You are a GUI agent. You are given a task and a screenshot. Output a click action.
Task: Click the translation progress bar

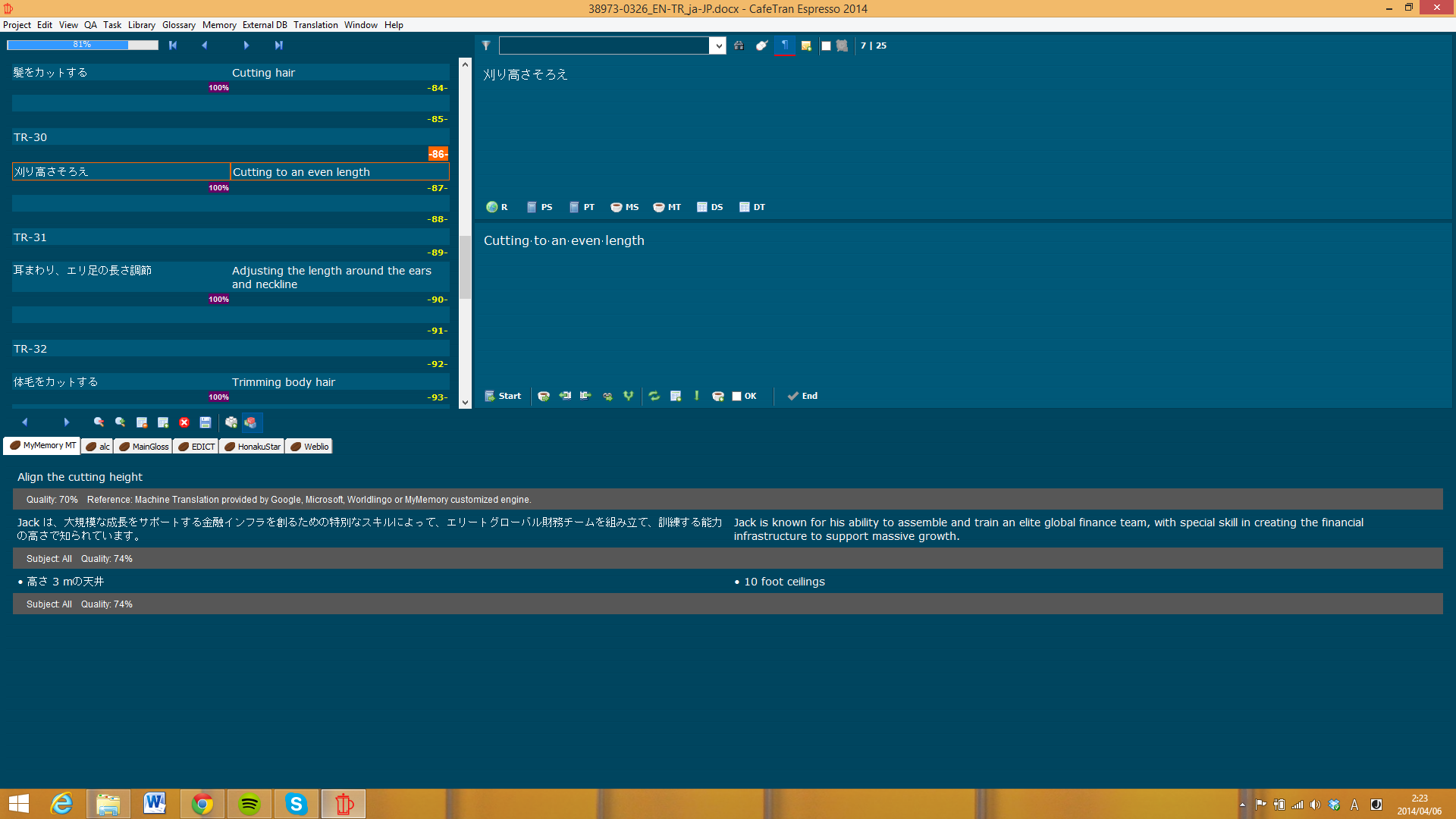click(x=83, y=45)
